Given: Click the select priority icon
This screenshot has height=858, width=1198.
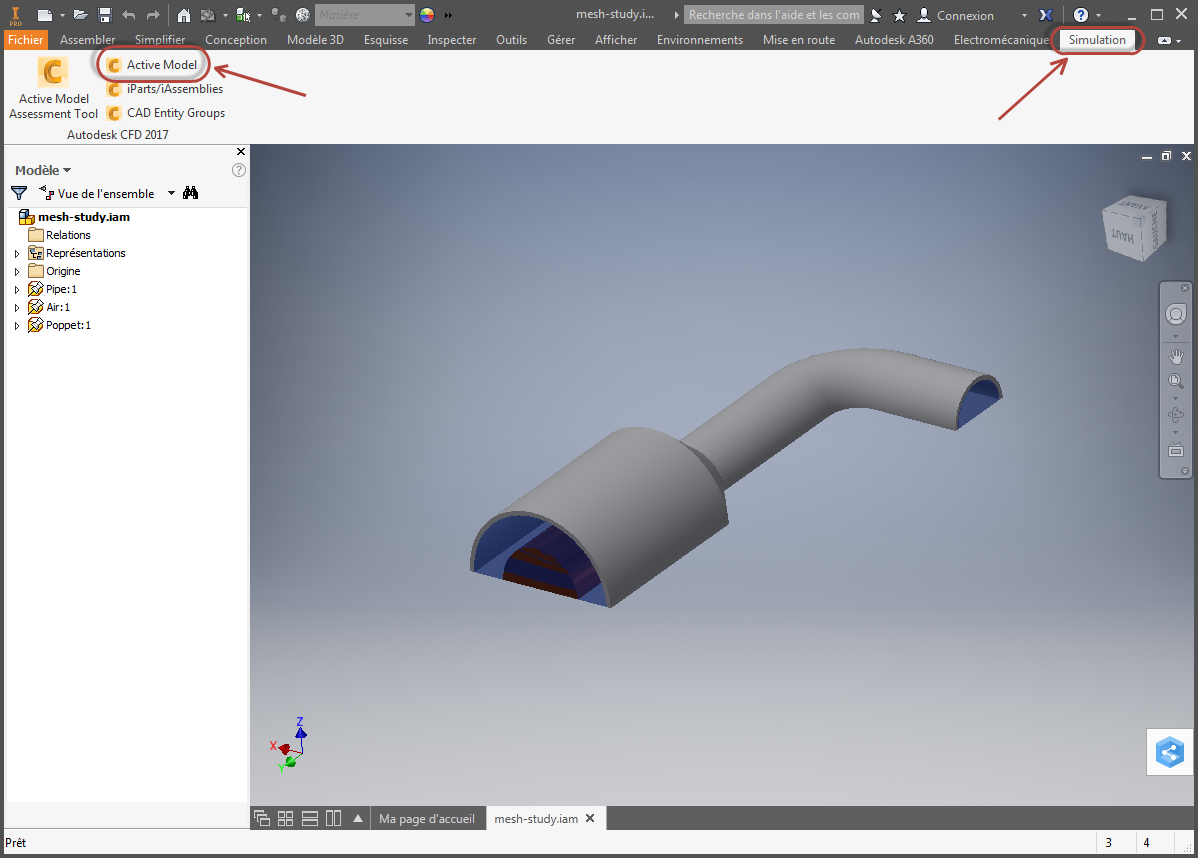Looking at the screenshot, I should (243, 15).
